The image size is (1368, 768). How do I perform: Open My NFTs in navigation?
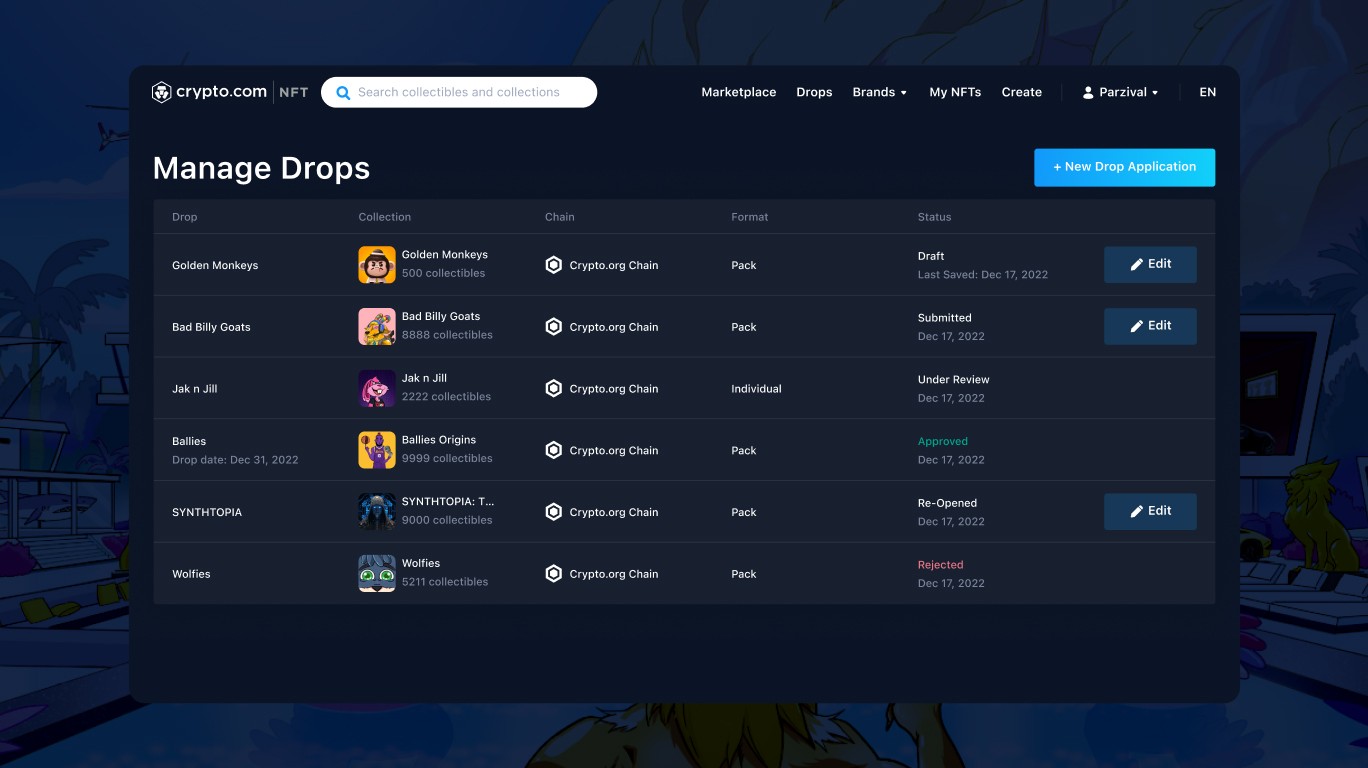point(955,92)
